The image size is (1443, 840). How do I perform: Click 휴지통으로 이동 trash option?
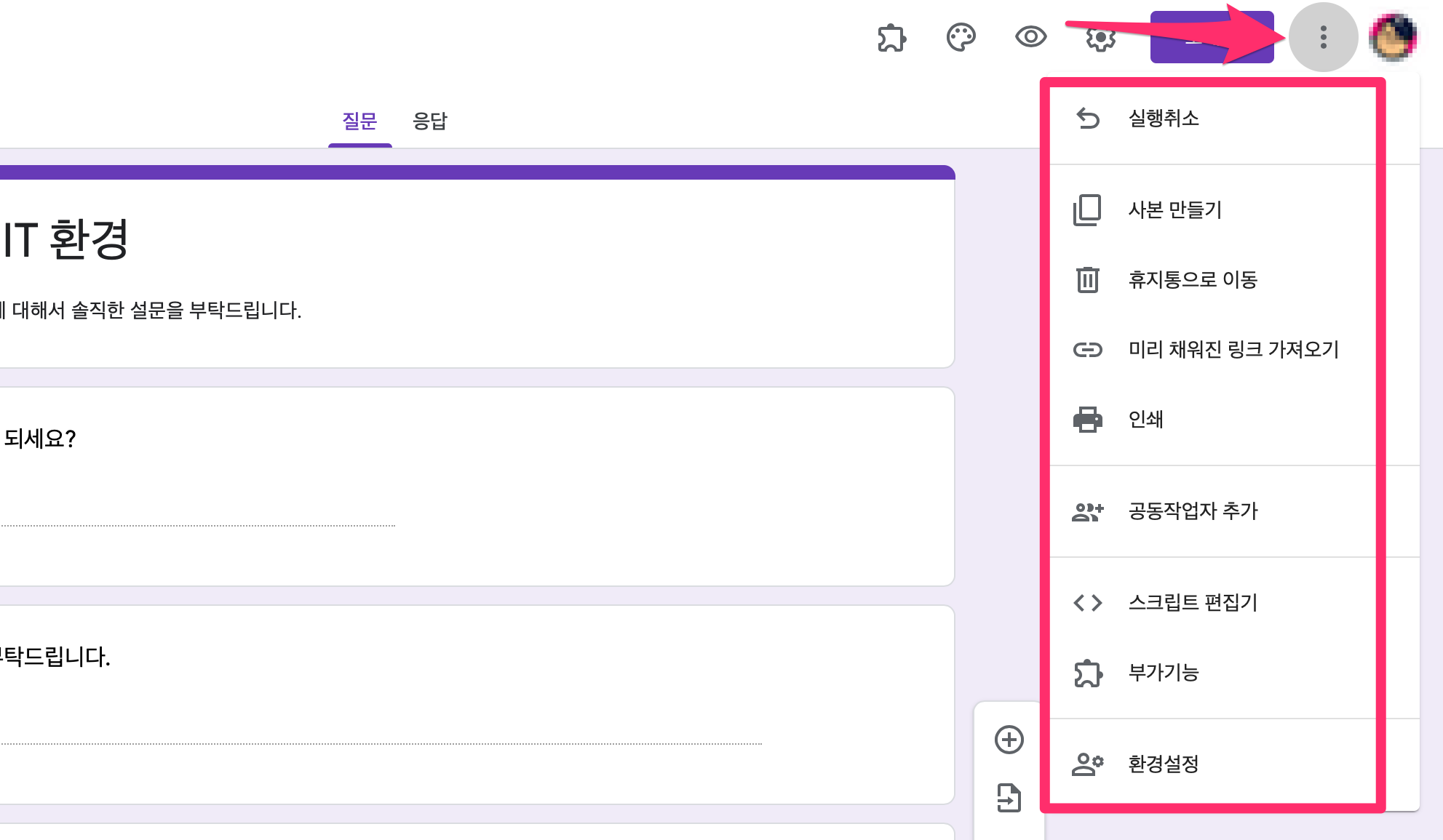coord(1192,280)
